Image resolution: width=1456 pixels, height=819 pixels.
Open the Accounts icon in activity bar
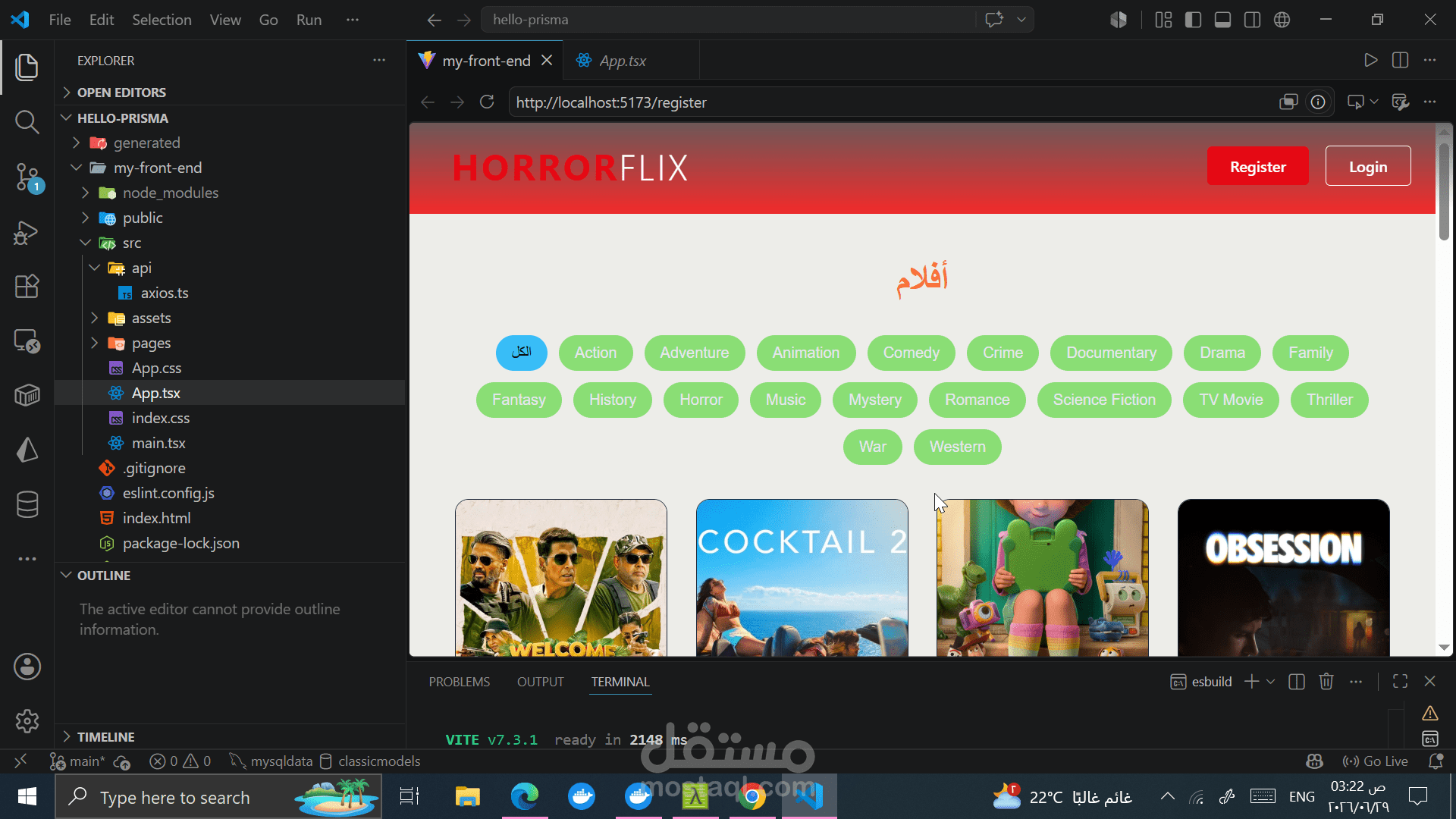(27, 667)
